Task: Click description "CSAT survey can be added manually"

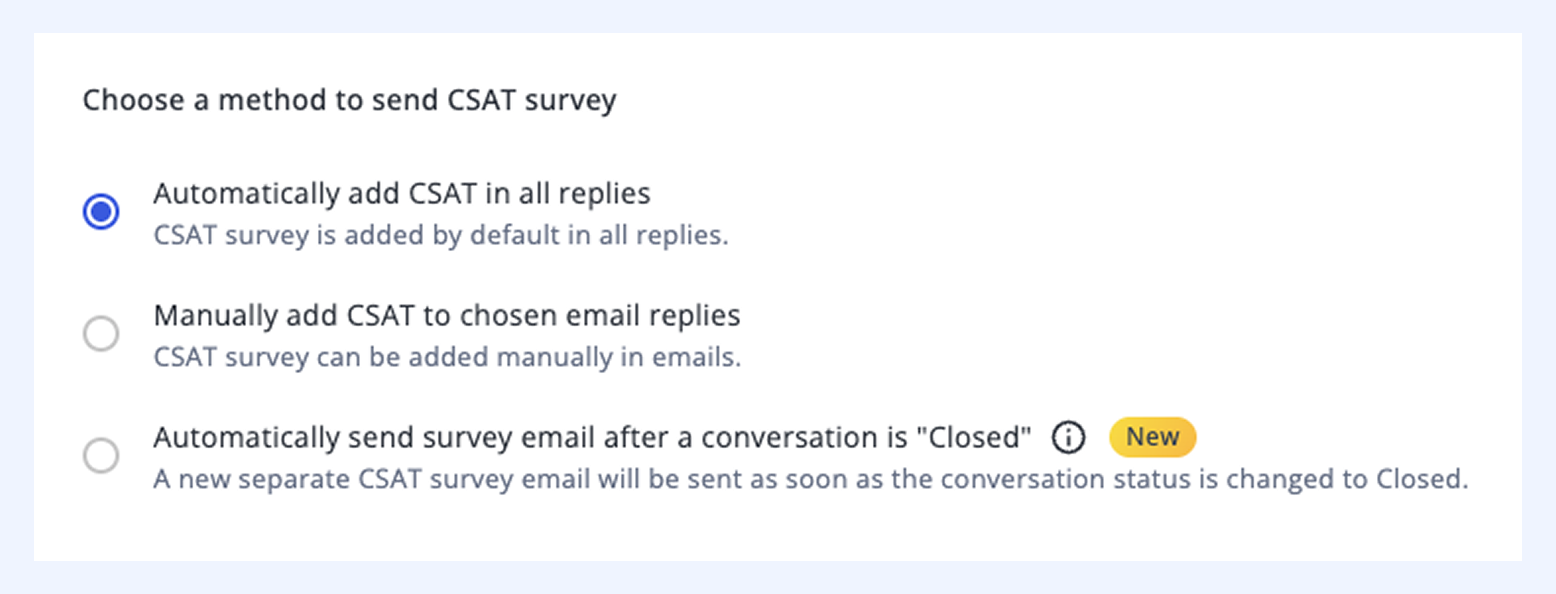Action: tap(447, 357)
